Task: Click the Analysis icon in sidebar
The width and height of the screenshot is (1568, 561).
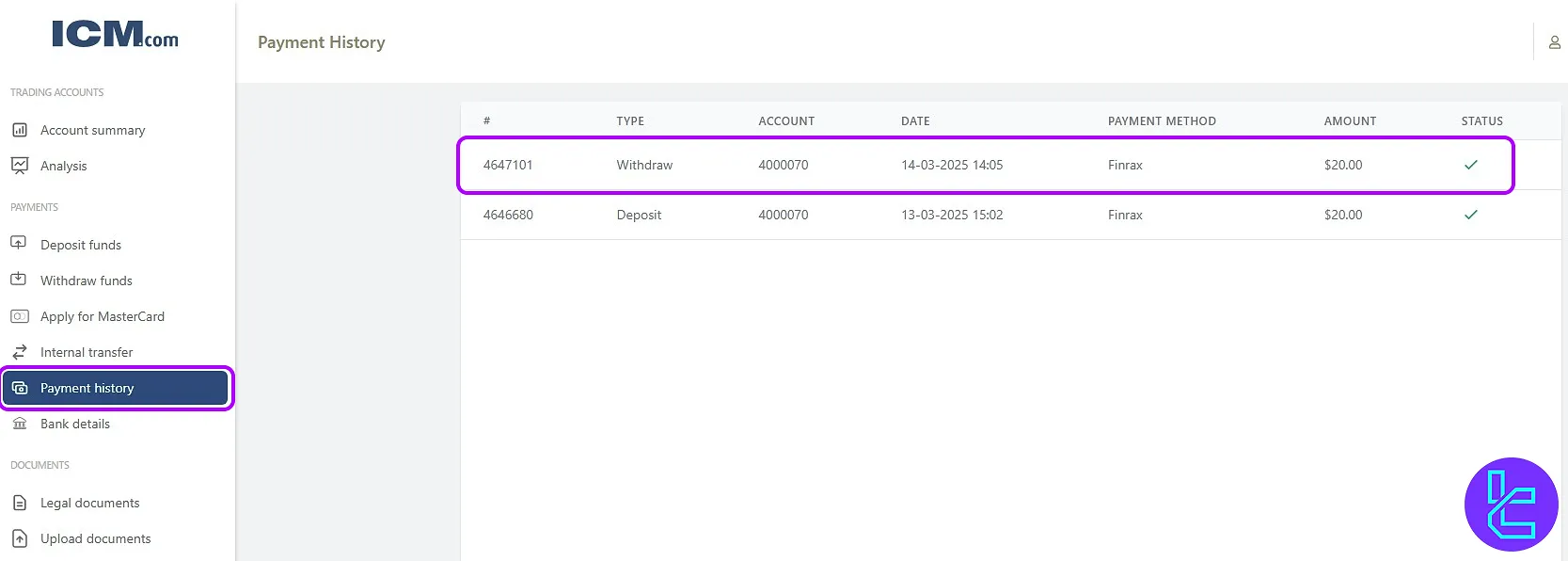Action: pyautogui.click(x=20, y=166)
